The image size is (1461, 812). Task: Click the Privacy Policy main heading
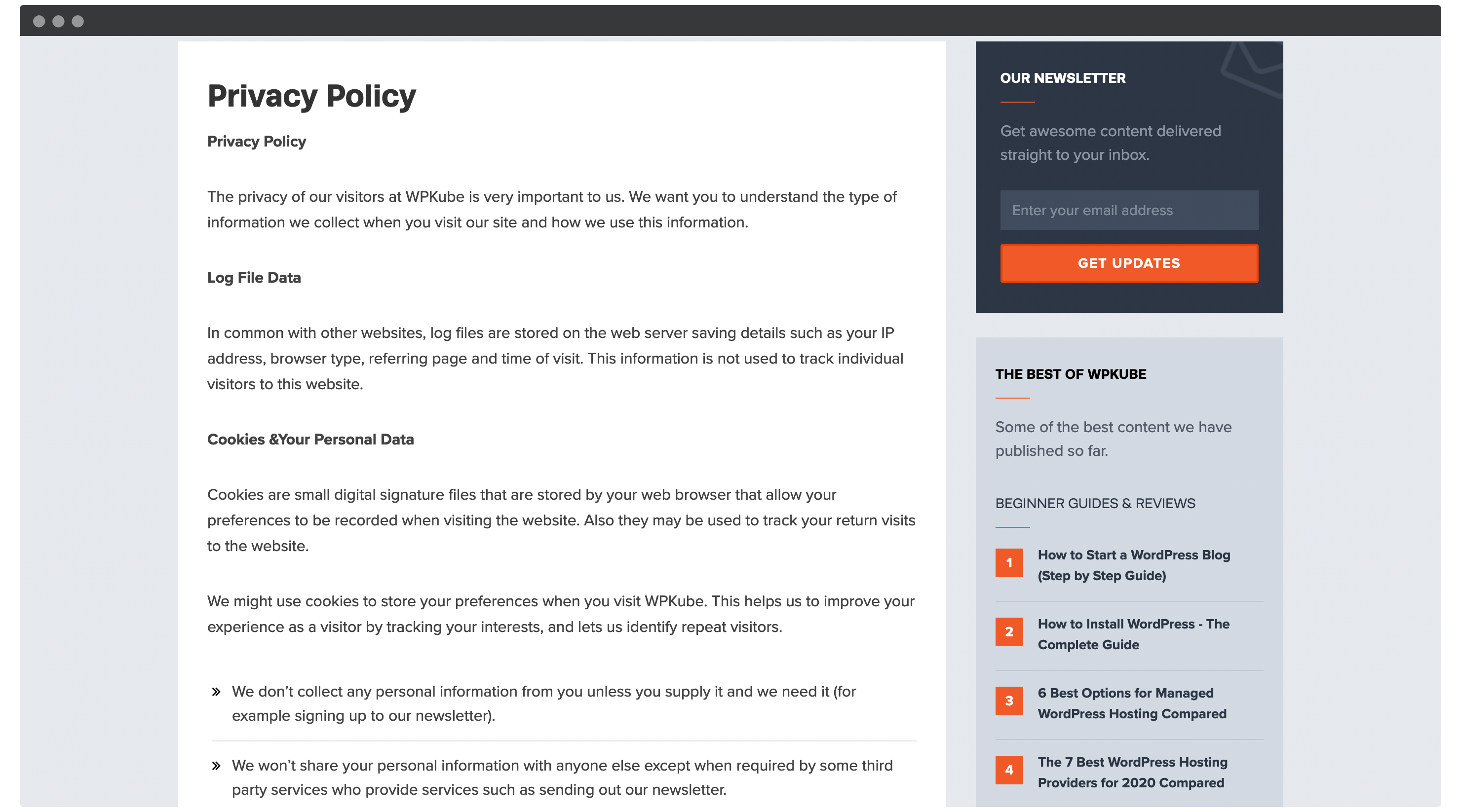pyautogui.click(x=311, y=96)
